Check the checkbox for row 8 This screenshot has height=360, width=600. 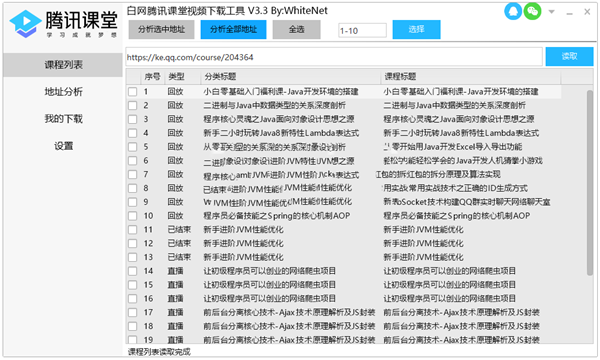[x=132, y=188]
